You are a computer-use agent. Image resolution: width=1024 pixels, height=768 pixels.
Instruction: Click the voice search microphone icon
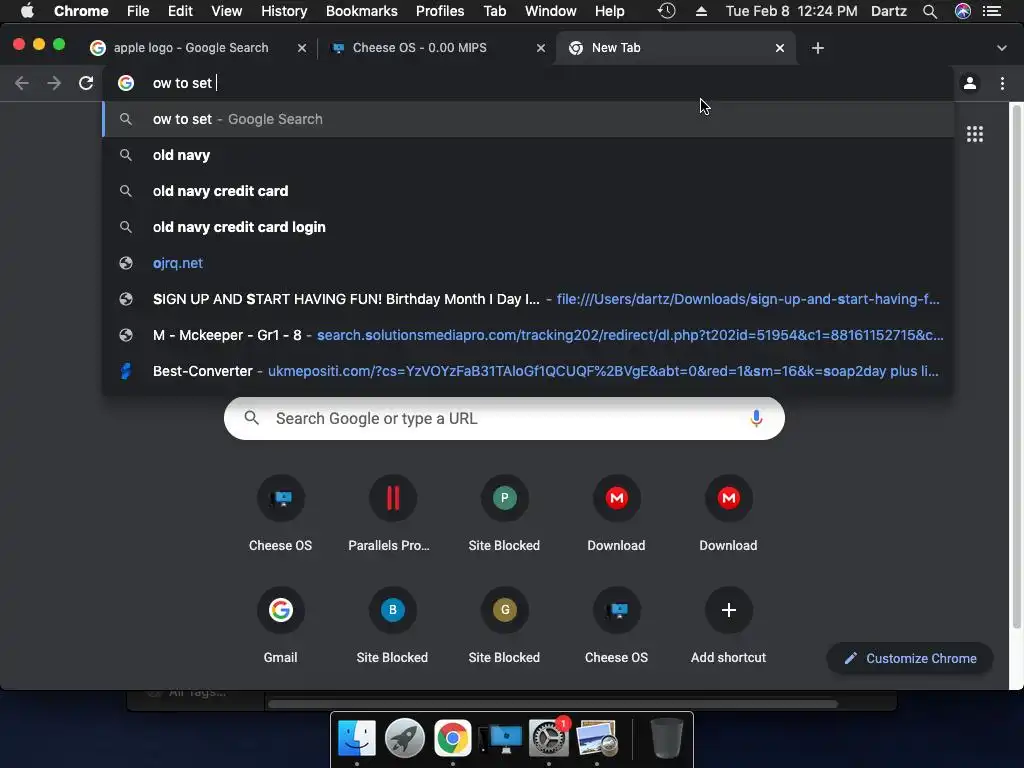(x=756, y=418)
